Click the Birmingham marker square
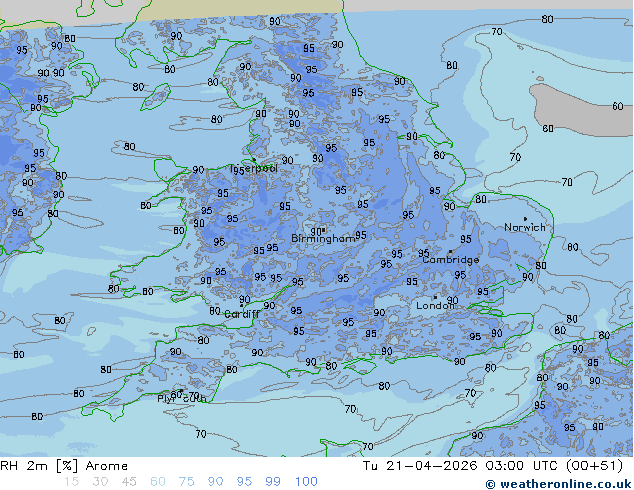634x490 pixels. pyautogui.click(x=323, y=230)
